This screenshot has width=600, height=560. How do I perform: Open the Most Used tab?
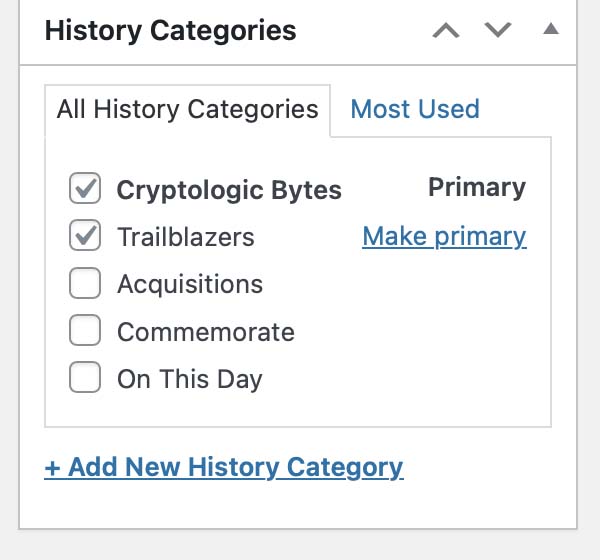[415, 109]
